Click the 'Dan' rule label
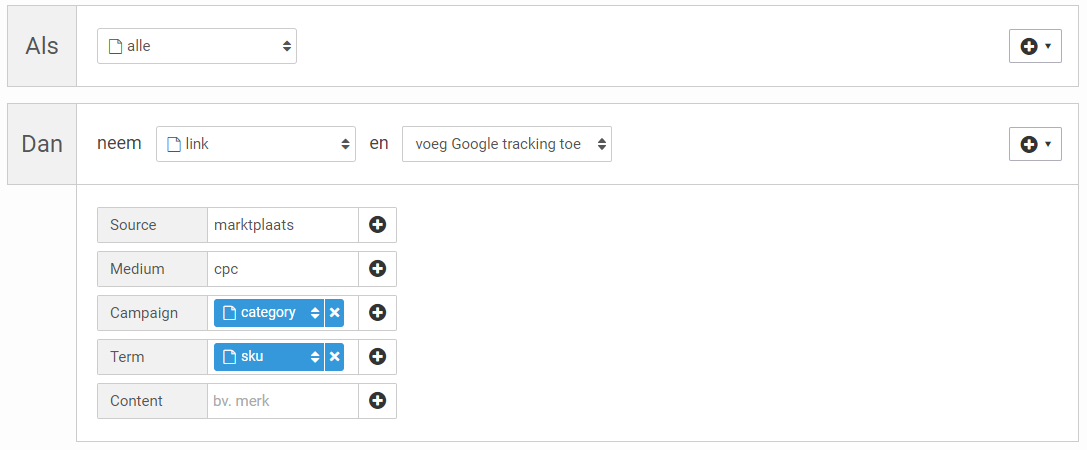The image size is (1087, 450). point(42,144)
